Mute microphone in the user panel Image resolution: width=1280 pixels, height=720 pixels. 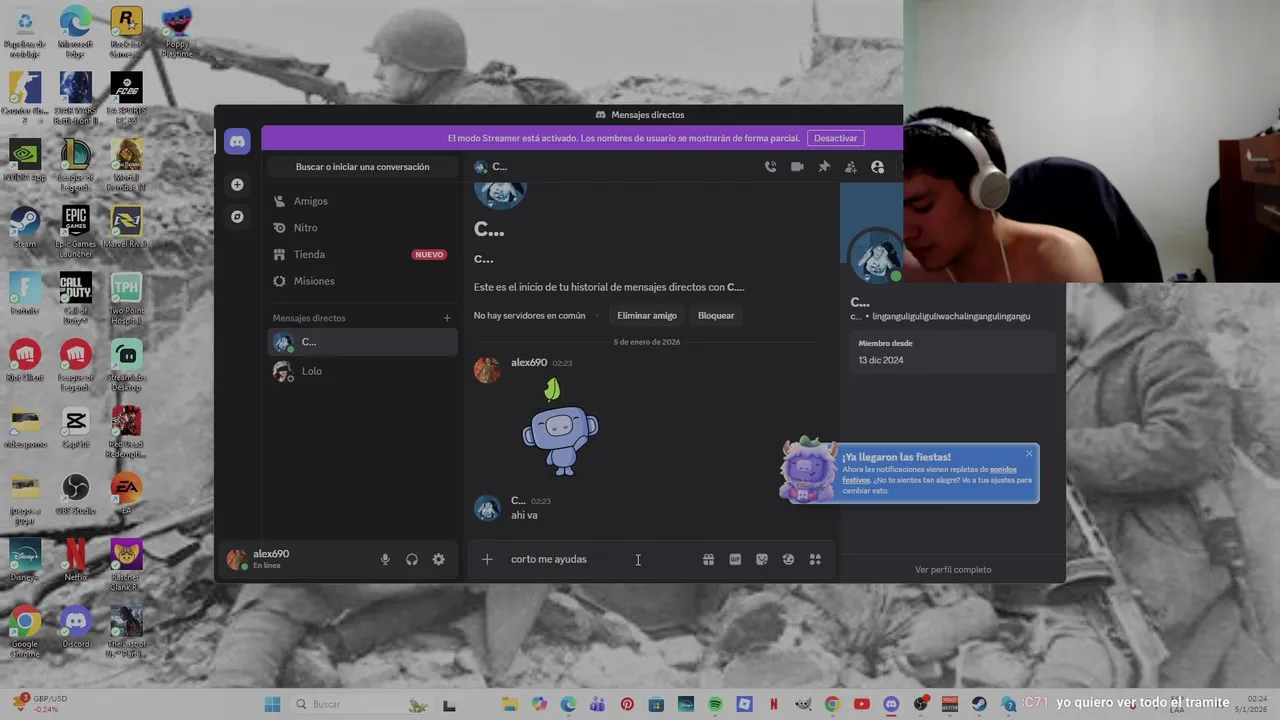(385, 560)
